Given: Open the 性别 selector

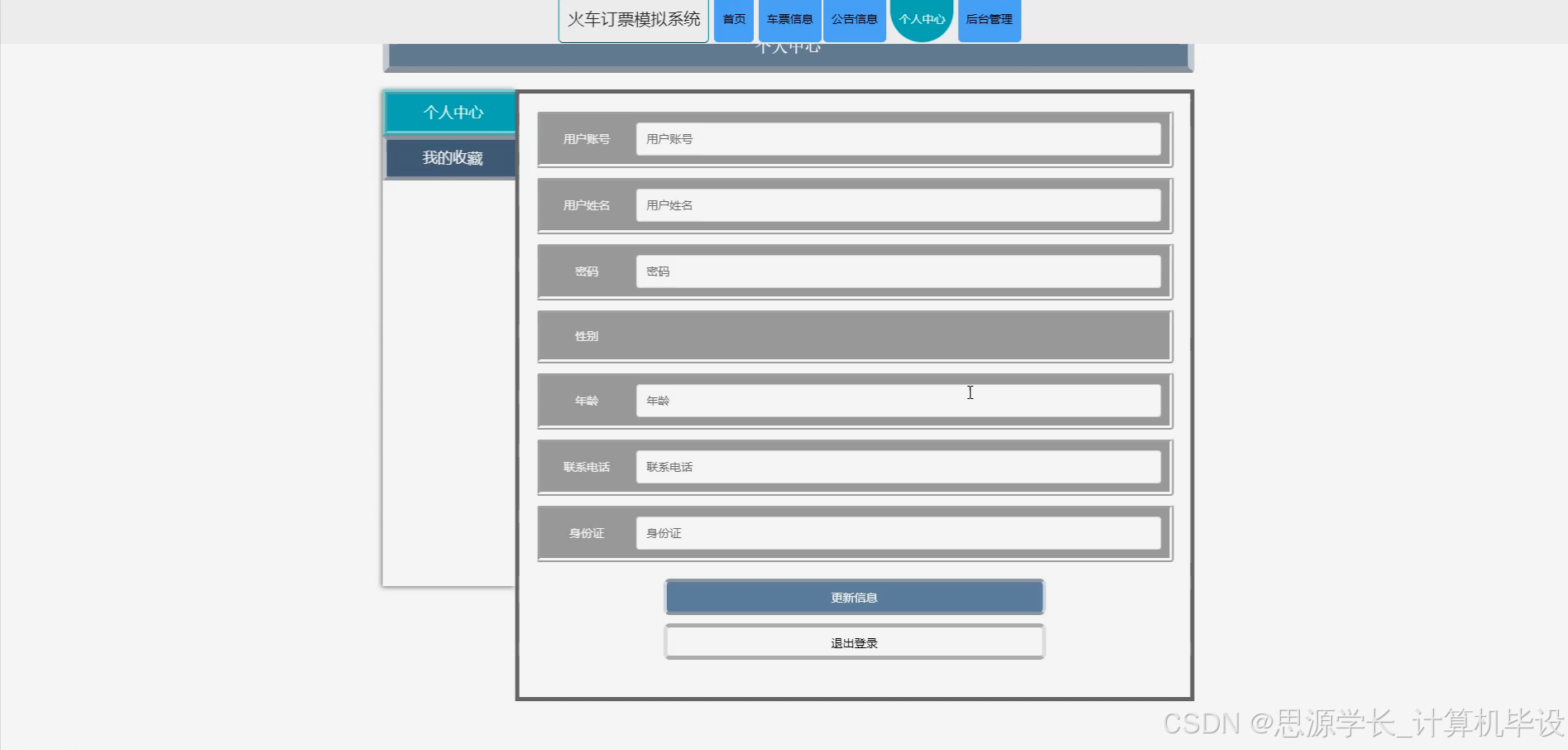Looking at the screenshot, I should pos(854,335).
